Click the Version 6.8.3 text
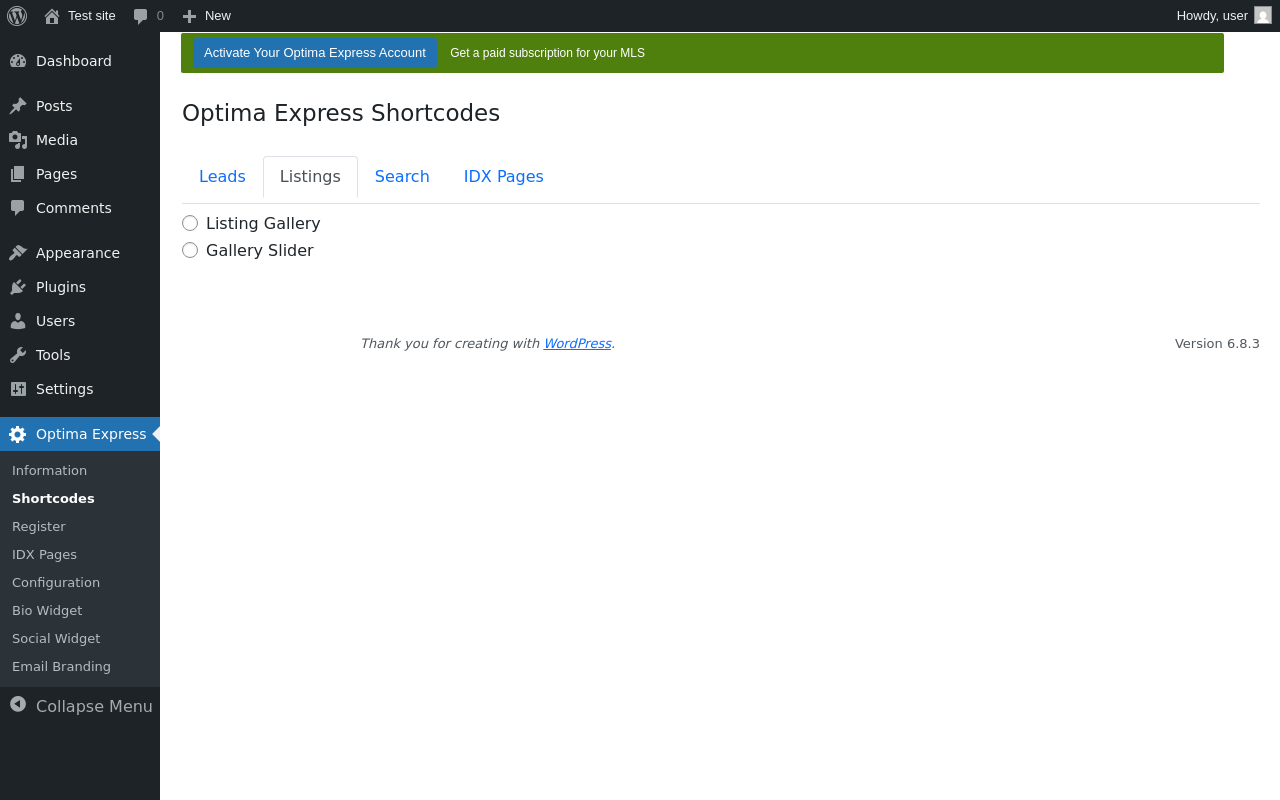1280x800 pixels. click(x=1217, y=343)
